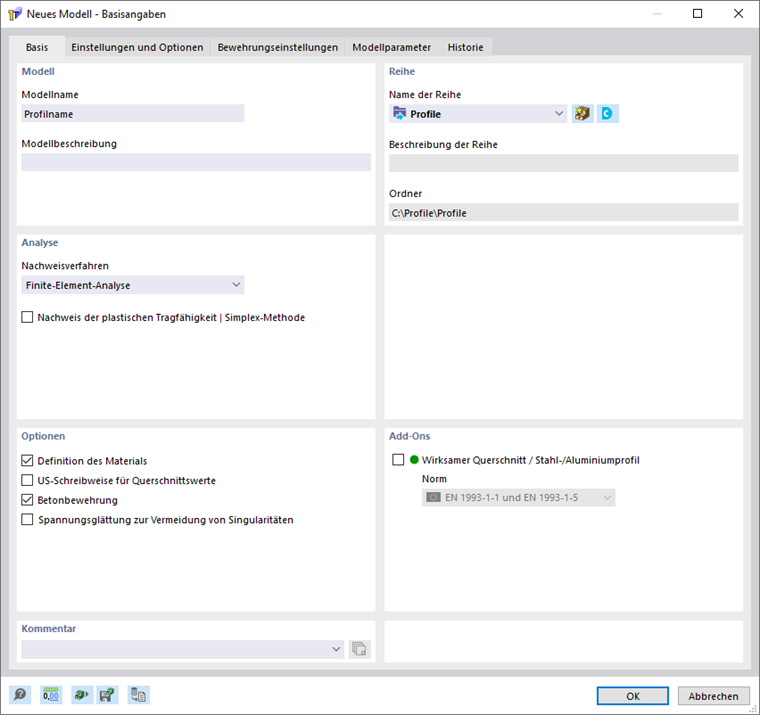The height and width of the screenshot is (715, 760).
Task: Click the save-with-checkmark icon in the bottom toolbar
Action: pos(107,695)
